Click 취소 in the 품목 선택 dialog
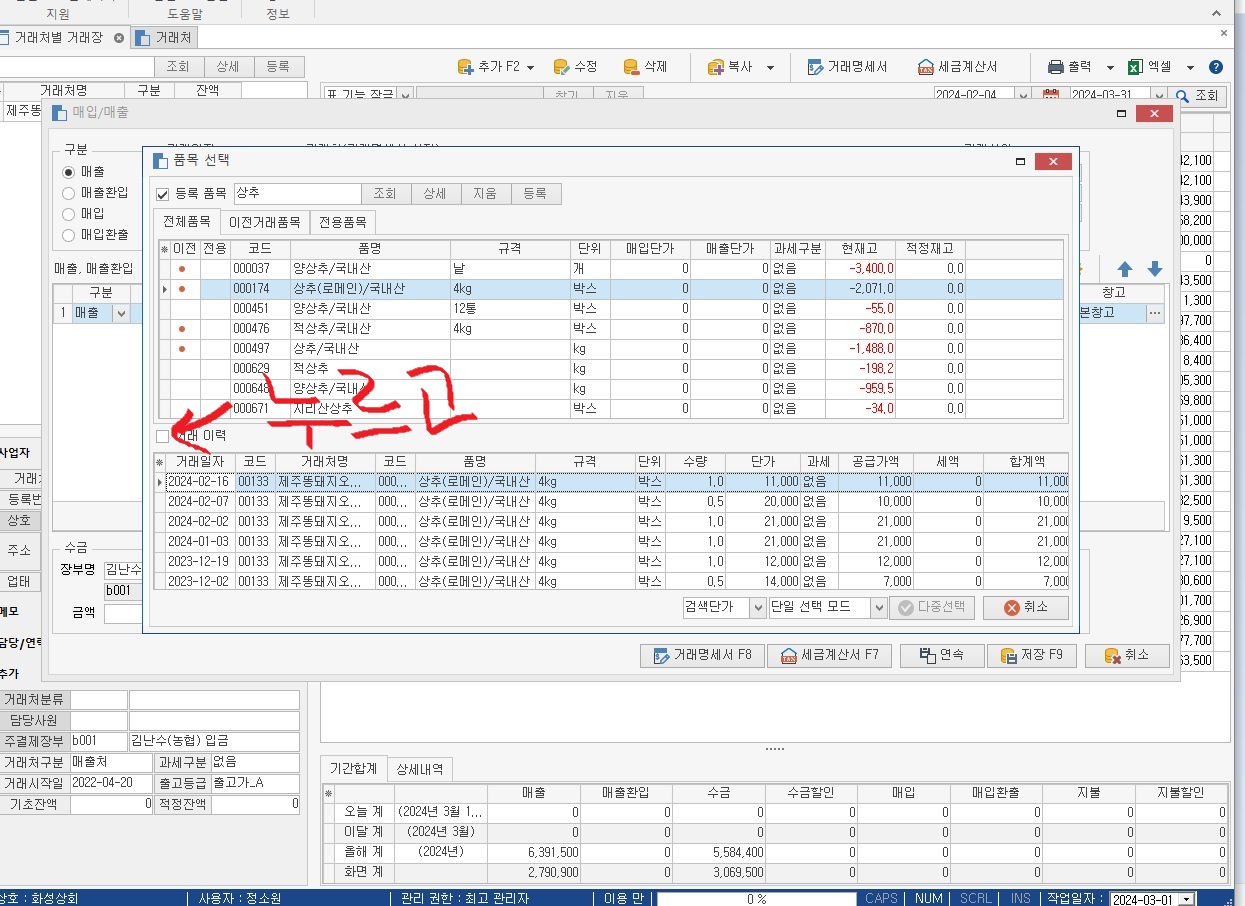The height and width of the screenshot is (906, 1245). (x=1025, y=607)
